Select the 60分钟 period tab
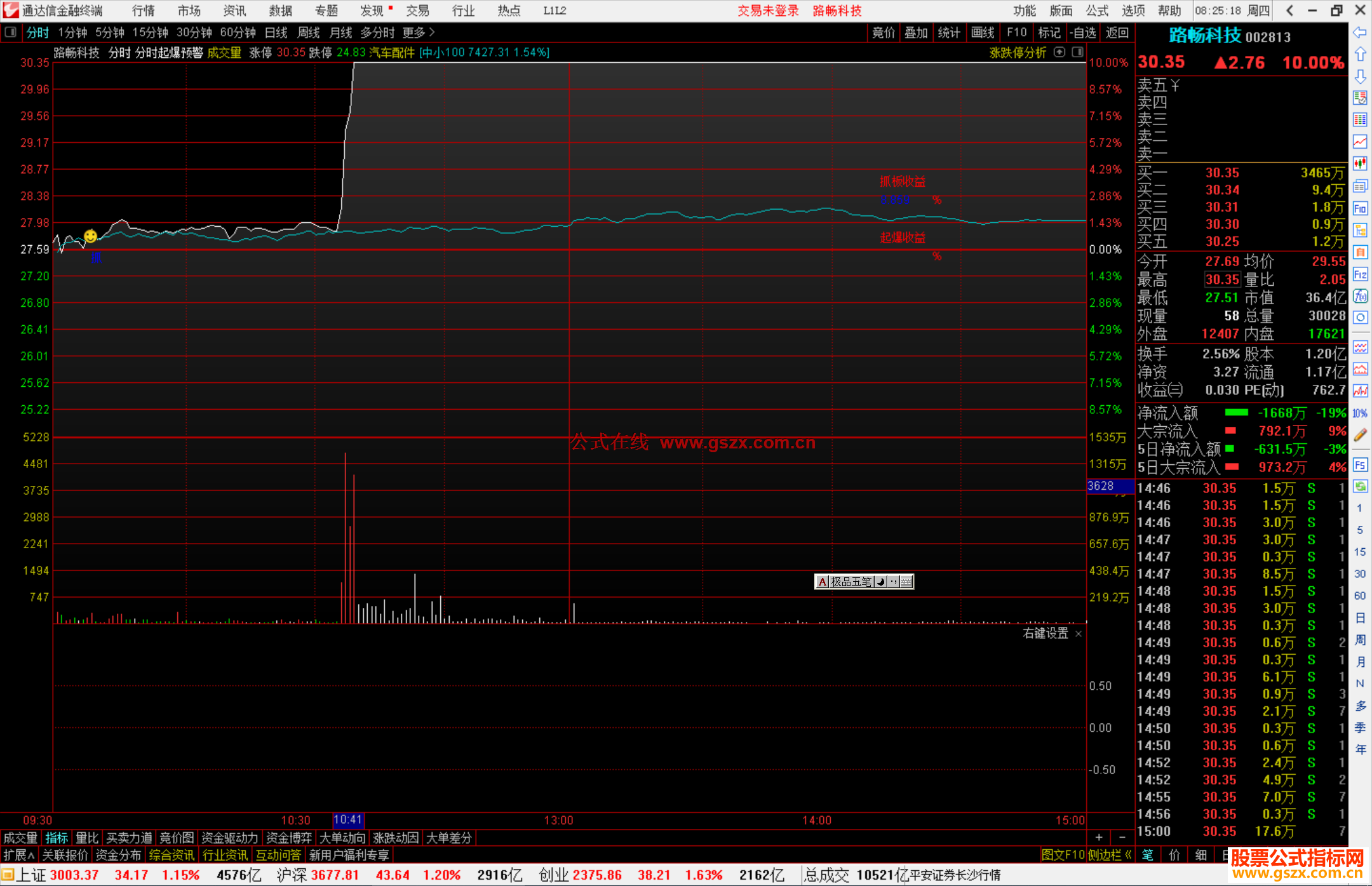 (x=238, y=32)
